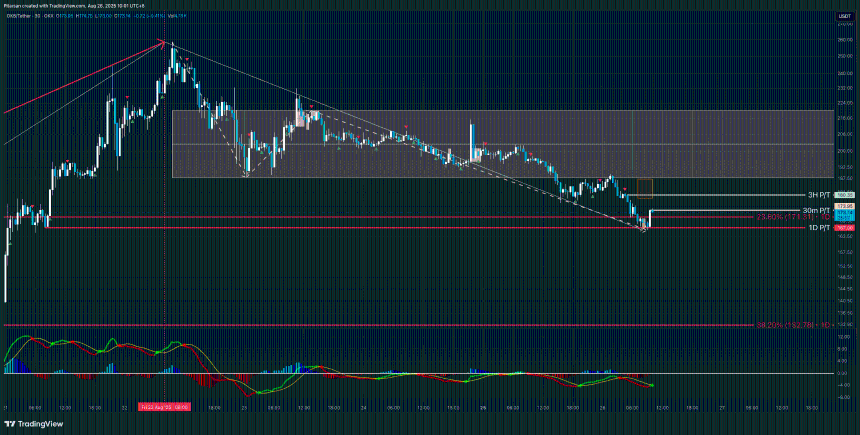
Task: Click the 0.00 label on indicator scale
Action: [843, 373]
